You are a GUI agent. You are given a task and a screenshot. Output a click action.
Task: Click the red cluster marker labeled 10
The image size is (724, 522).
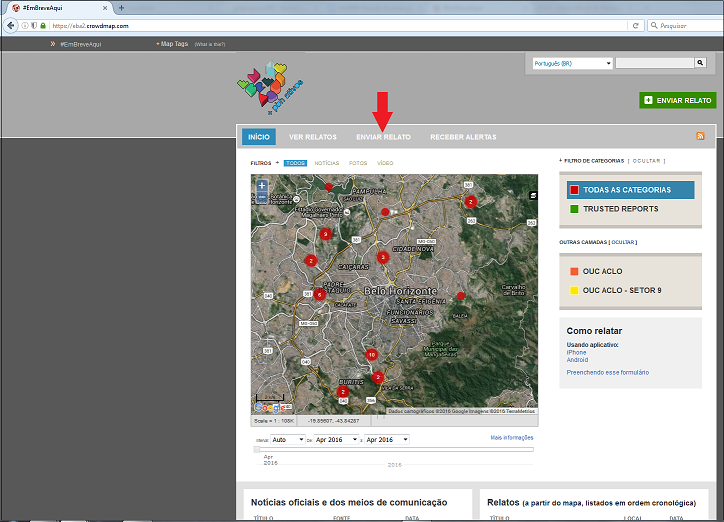coord(371,355)
